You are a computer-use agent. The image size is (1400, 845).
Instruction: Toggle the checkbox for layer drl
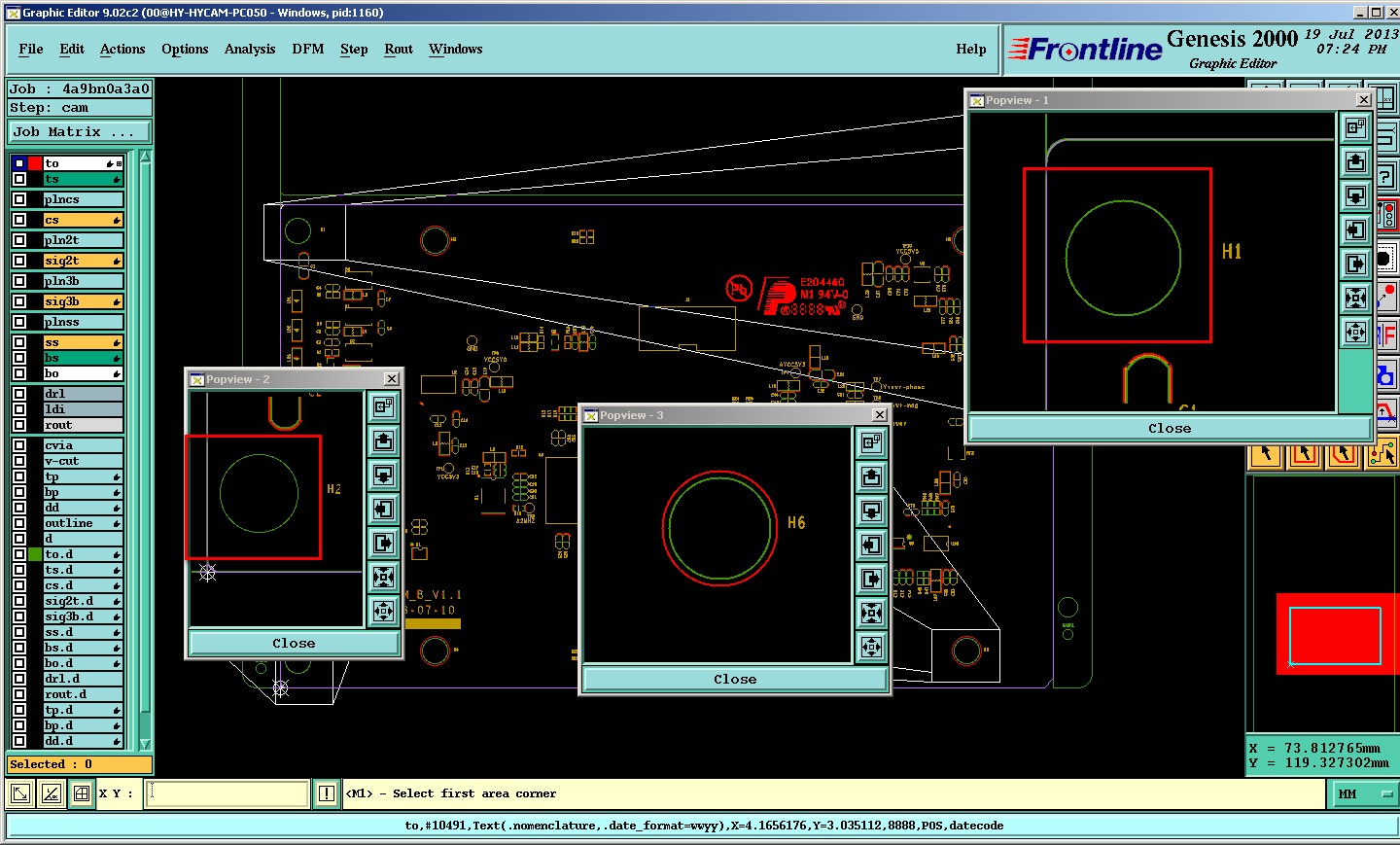point(19,394)
